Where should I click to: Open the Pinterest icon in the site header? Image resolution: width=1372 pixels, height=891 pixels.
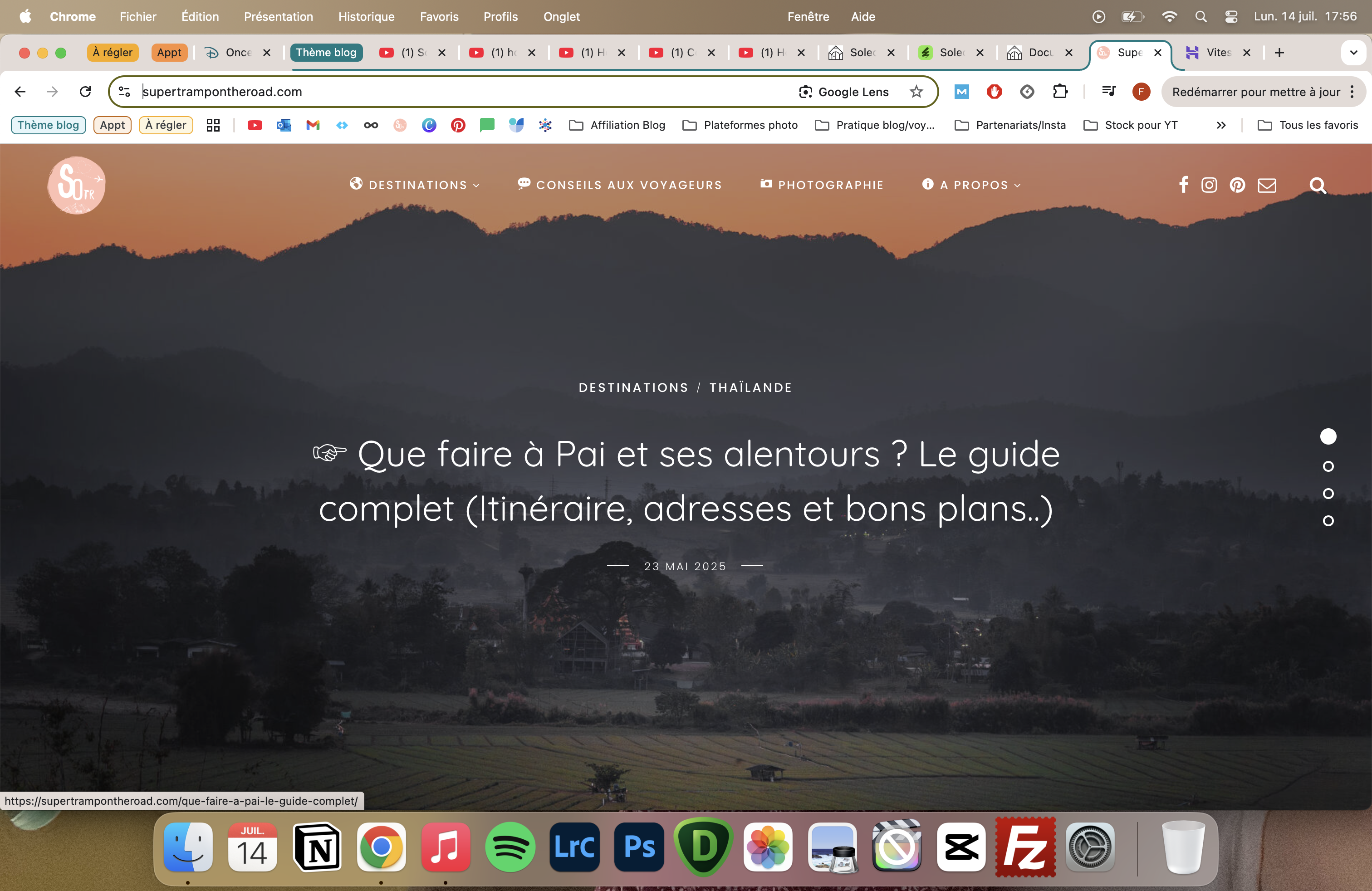click(x=1237, y=185)
